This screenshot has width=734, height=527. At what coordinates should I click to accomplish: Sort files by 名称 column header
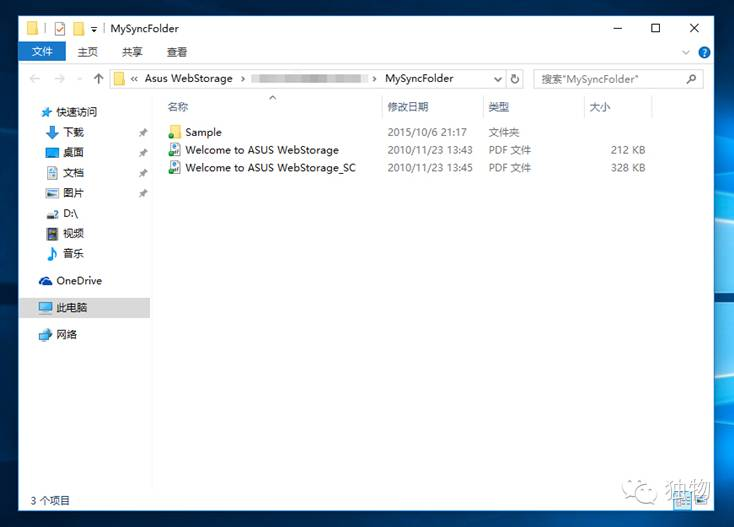(178, 107)
